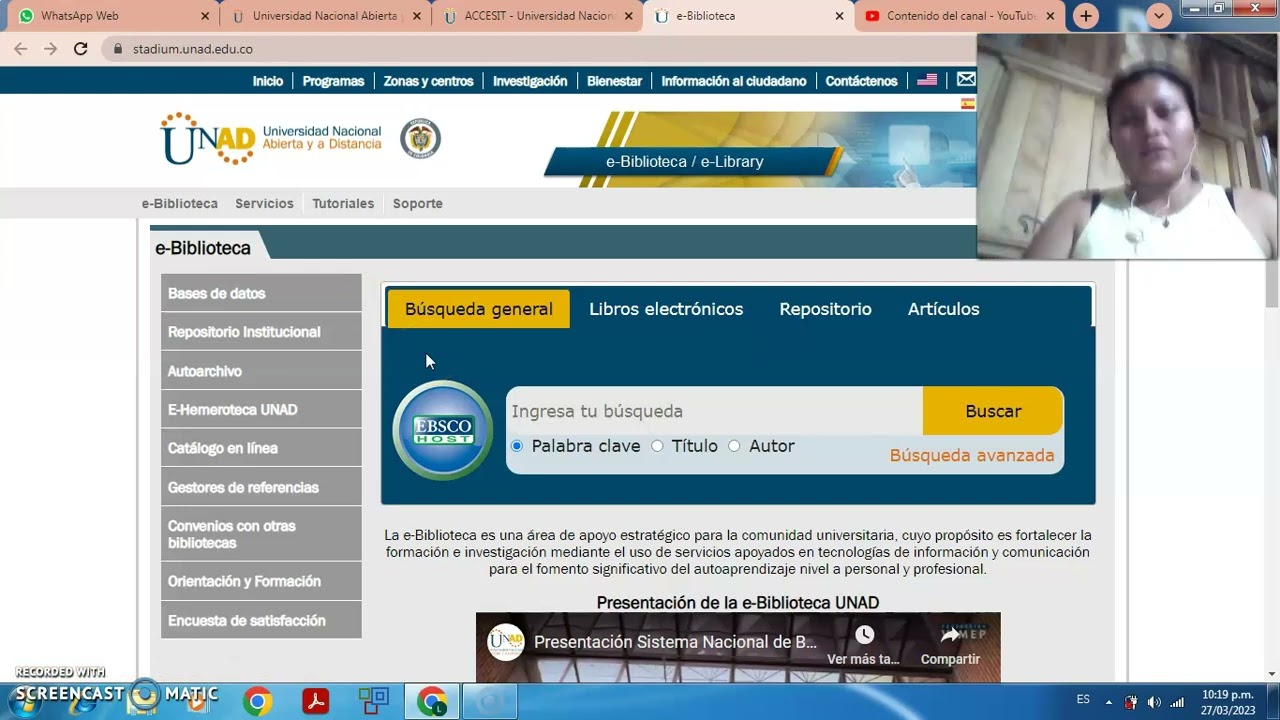Open Catálogo en línea in sidebar

[x=261, y=448]
